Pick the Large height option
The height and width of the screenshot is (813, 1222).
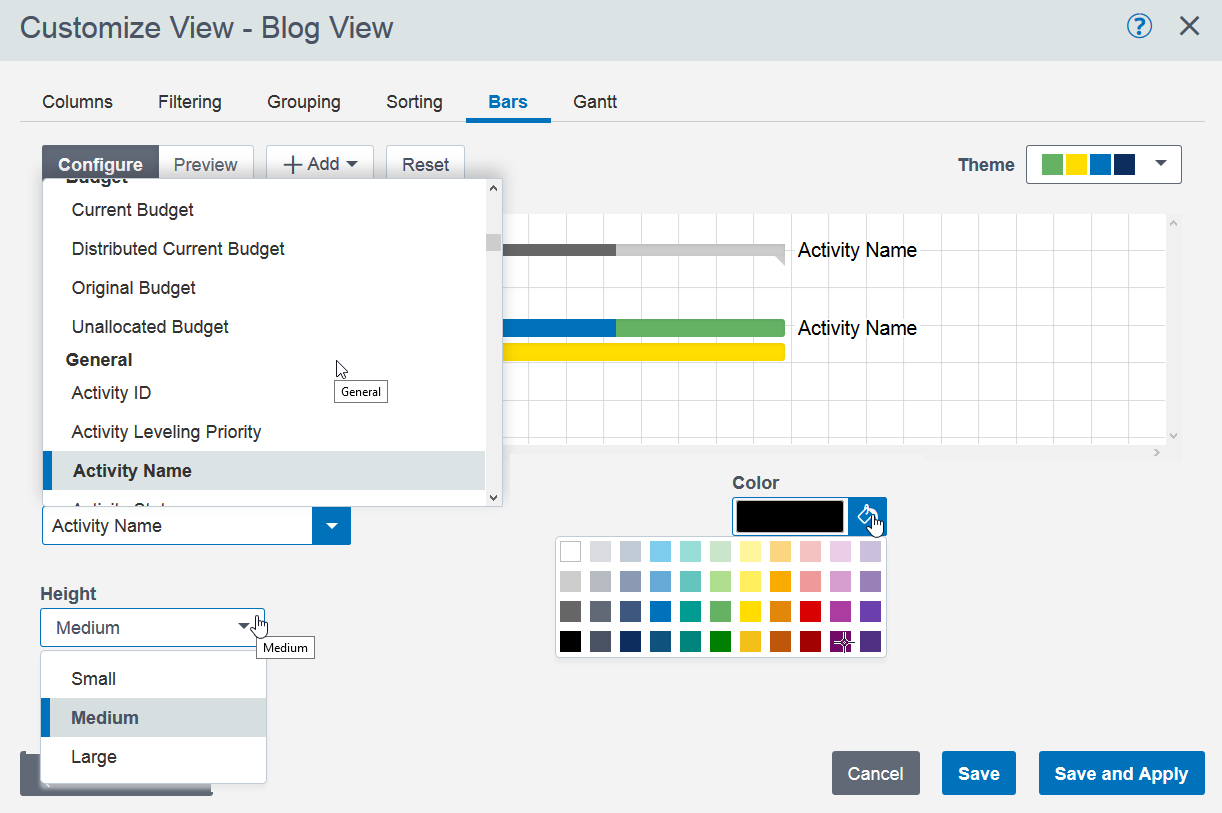coord(94,757)
